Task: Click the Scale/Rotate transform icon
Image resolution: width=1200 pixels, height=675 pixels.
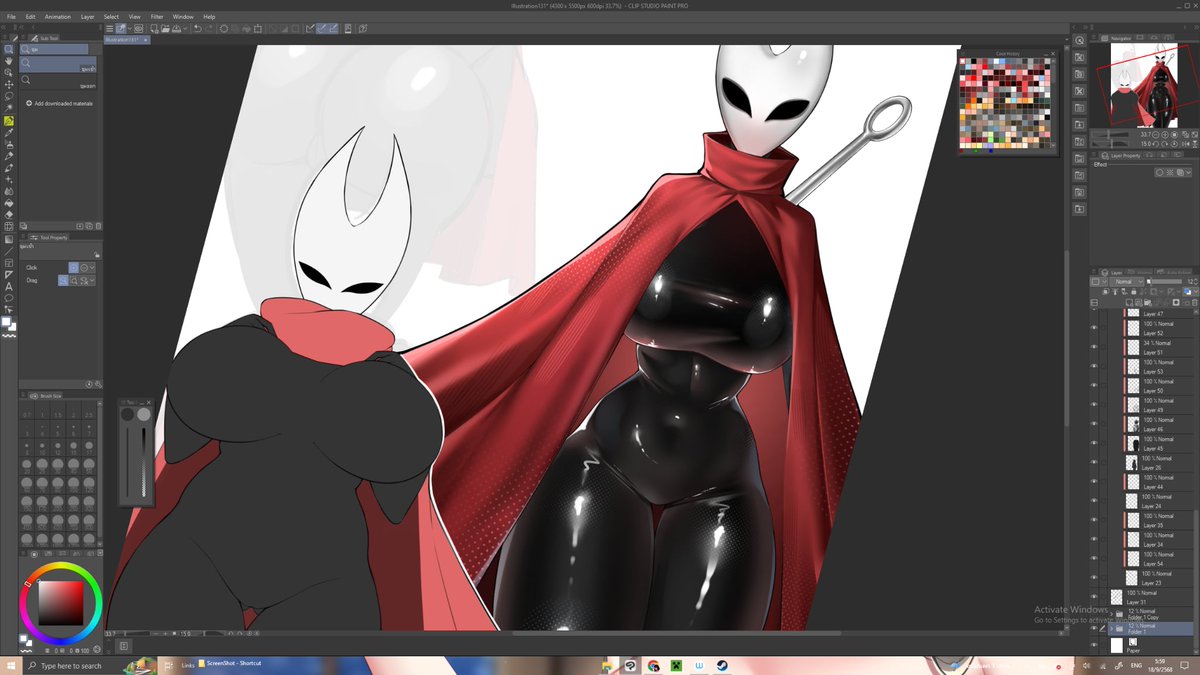Action: point(259,29)
